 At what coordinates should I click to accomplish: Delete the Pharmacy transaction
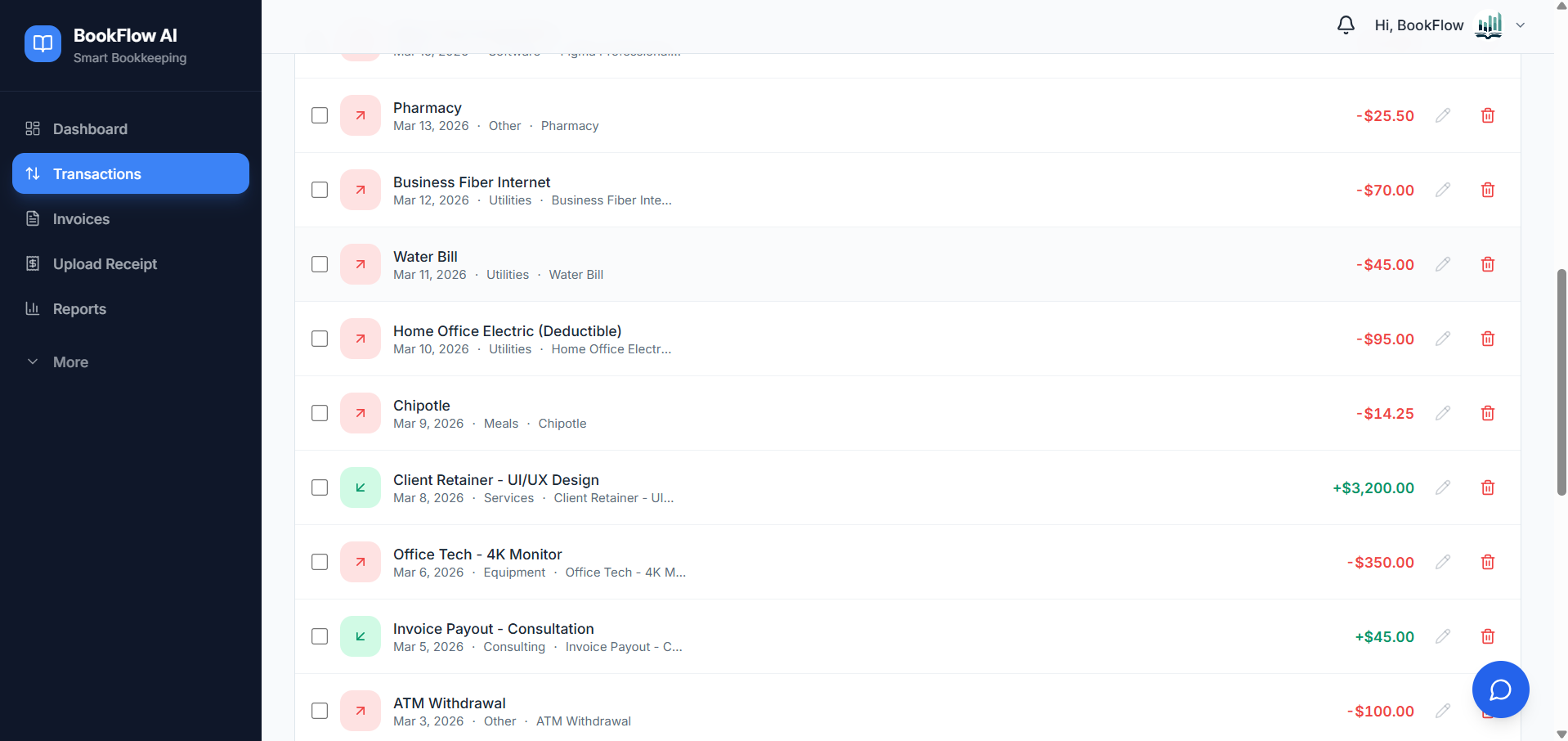pyautogui.click(x=1488, y=115)
